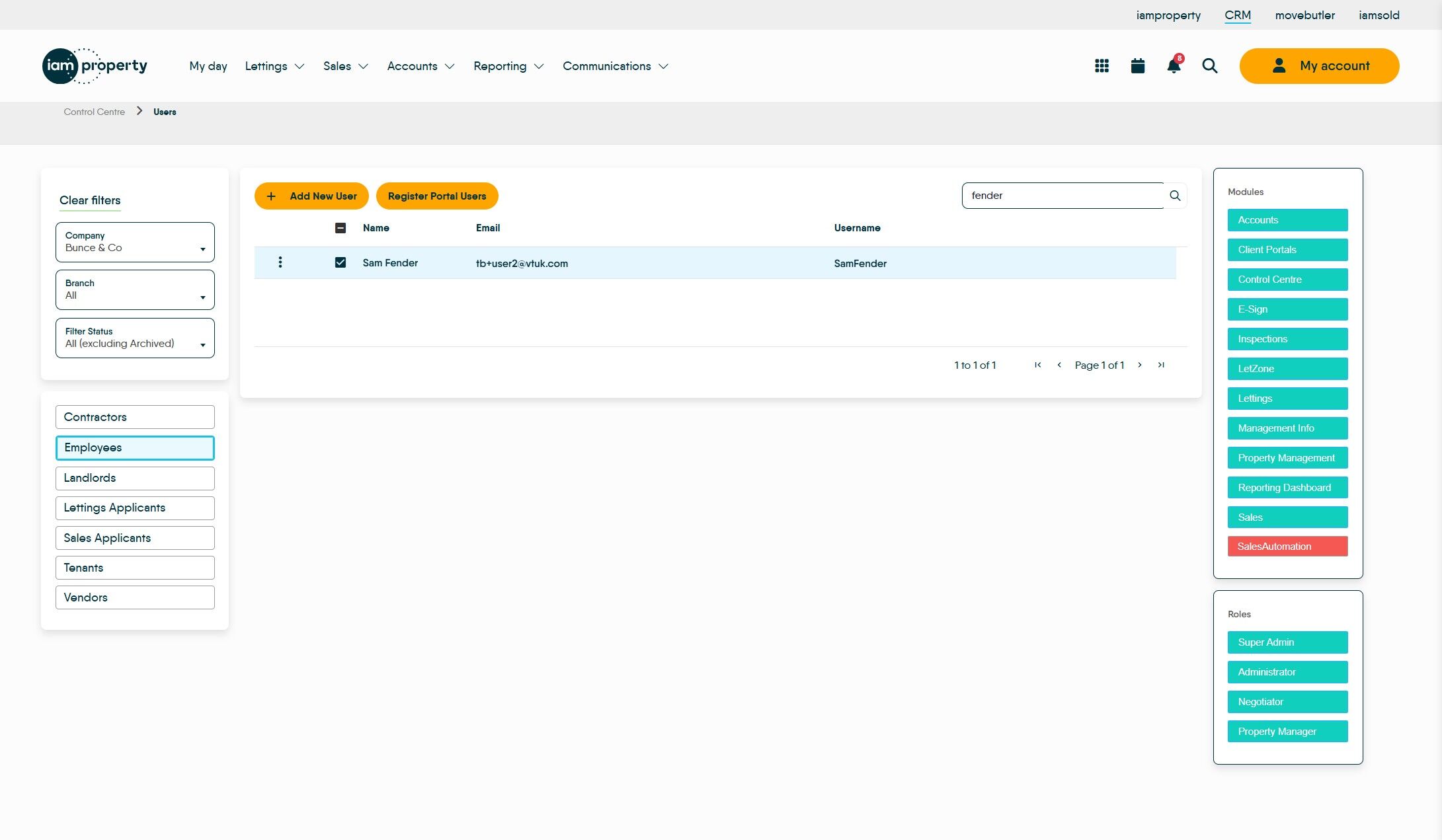Go to first page of results
Screen dimensions: 1442x840
1037,365
